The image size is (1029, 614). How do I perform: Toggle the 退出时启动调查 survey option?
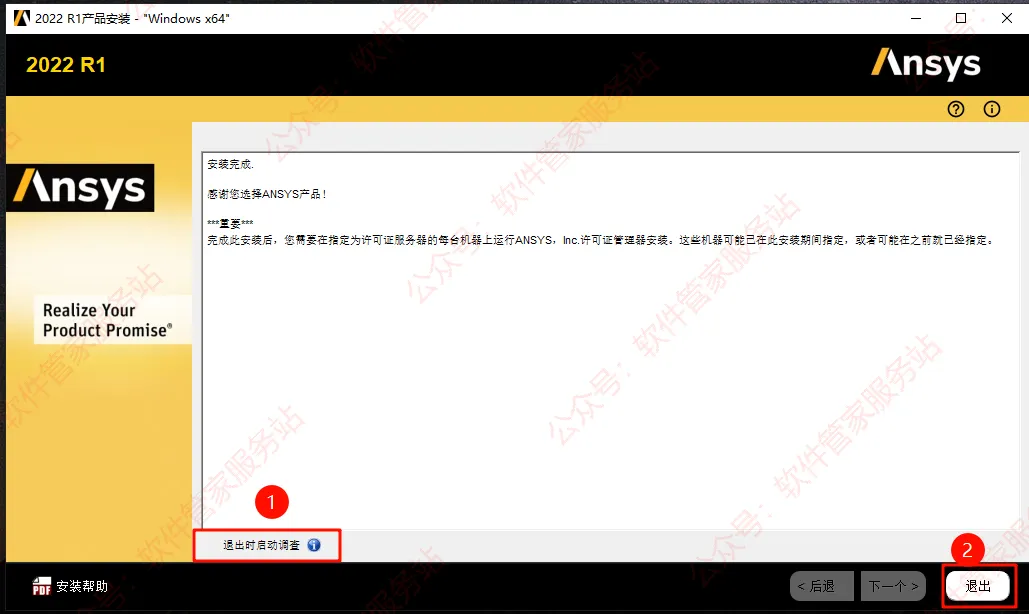click(261, 545)
